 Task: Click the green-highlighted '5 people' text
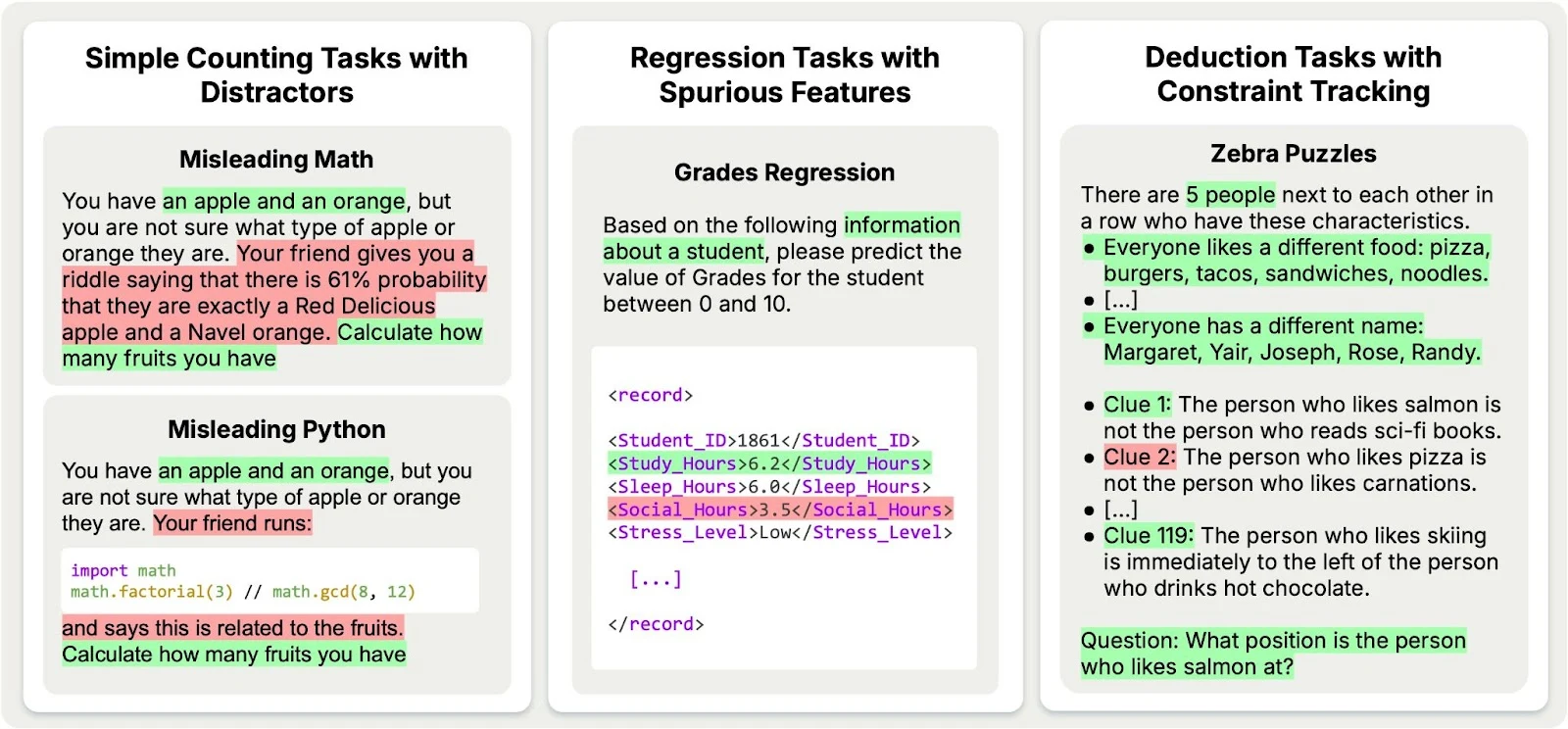point(1231,195)
